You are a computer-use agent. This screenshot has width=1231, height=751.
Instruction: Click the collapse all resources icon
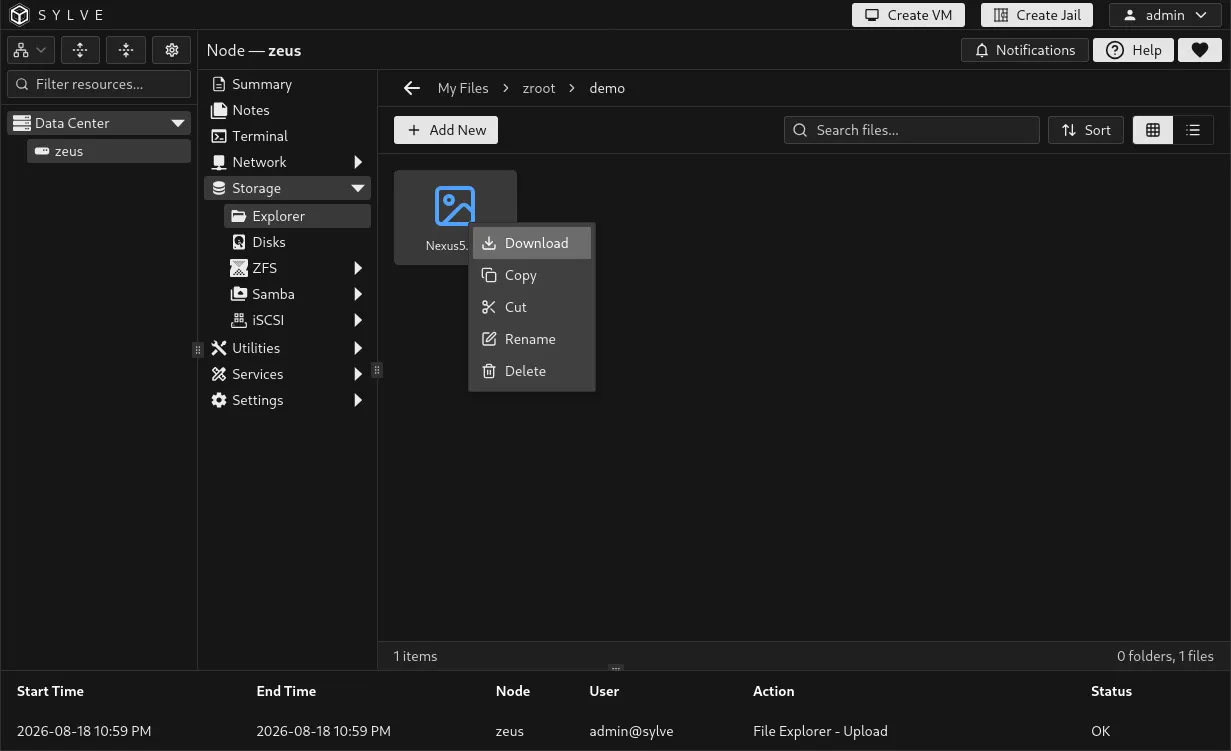pos(126,50)
